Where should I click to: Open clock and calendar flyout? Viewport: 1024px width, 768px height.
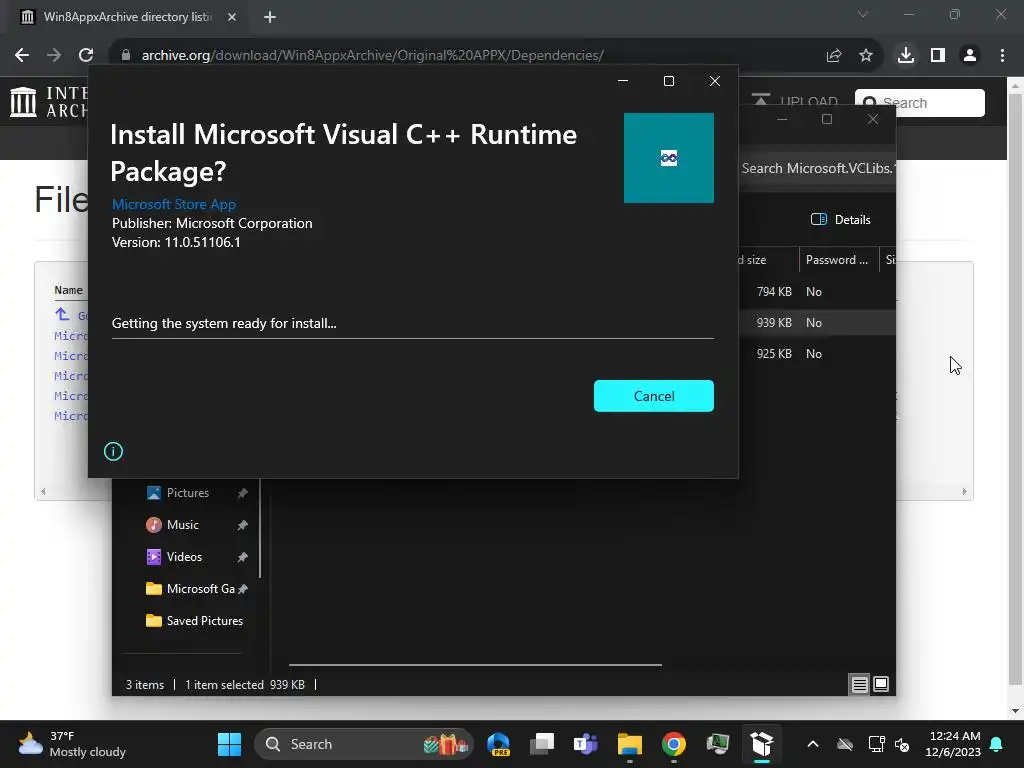tap(953, 744)
